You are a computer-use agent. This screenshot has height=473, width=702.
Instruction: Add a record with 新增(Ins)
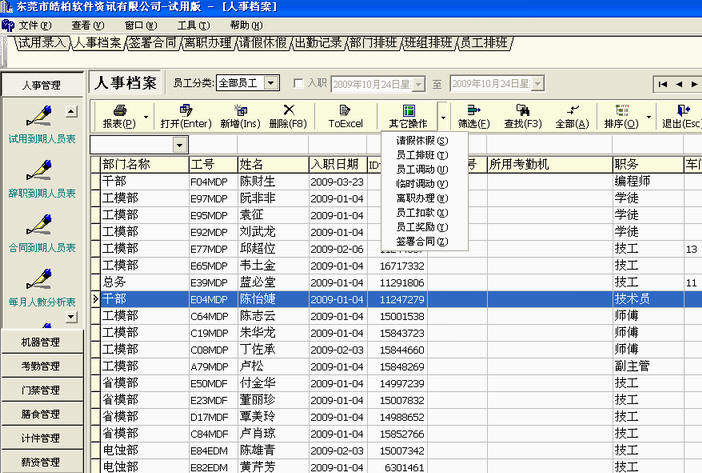[x=240, y=116]
